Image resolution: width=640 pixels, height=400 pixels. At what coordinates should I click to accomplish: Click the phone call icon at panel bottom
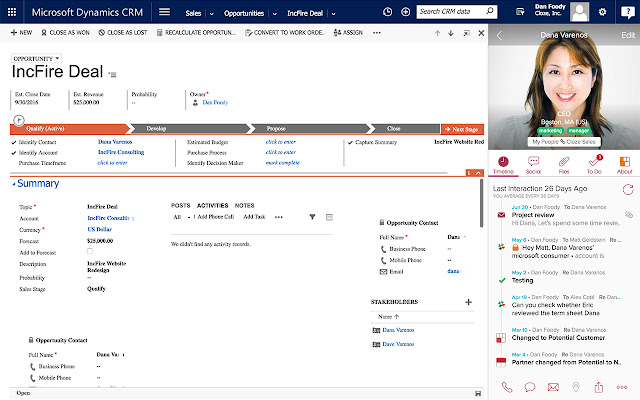[x=506, y=387]
